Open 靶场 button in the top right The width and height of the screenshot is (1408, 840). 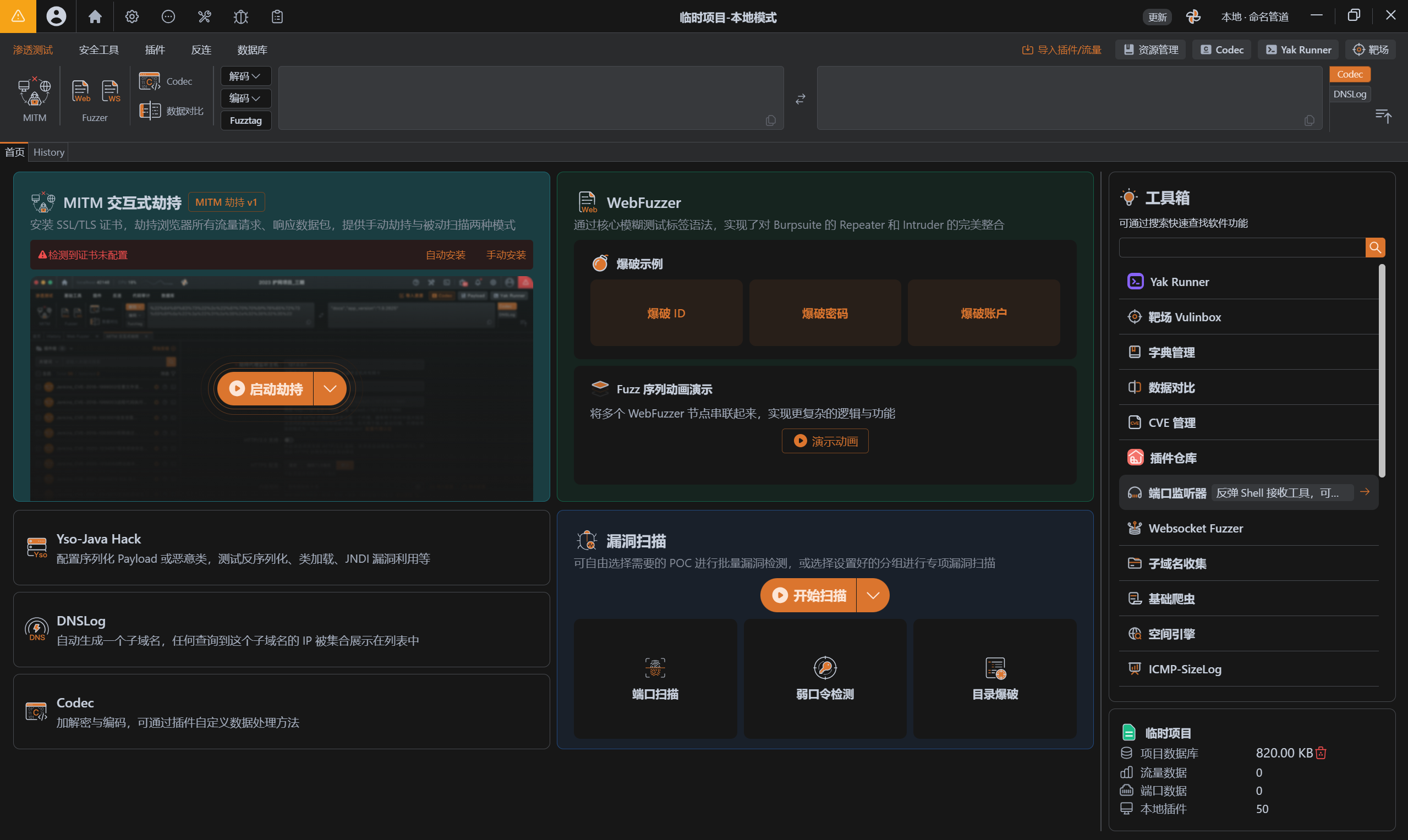coord(1371,50)
